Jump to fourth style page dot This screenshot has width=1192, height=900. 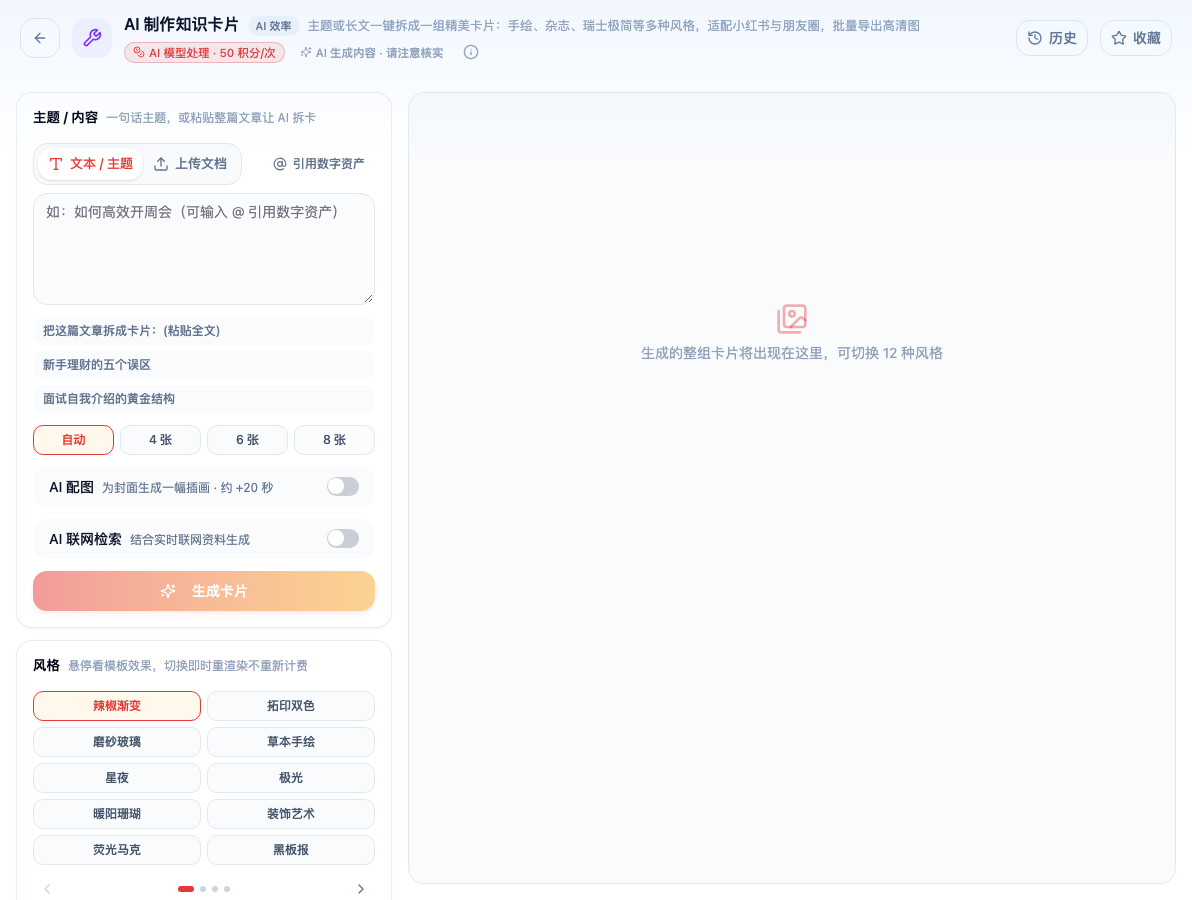227,889
